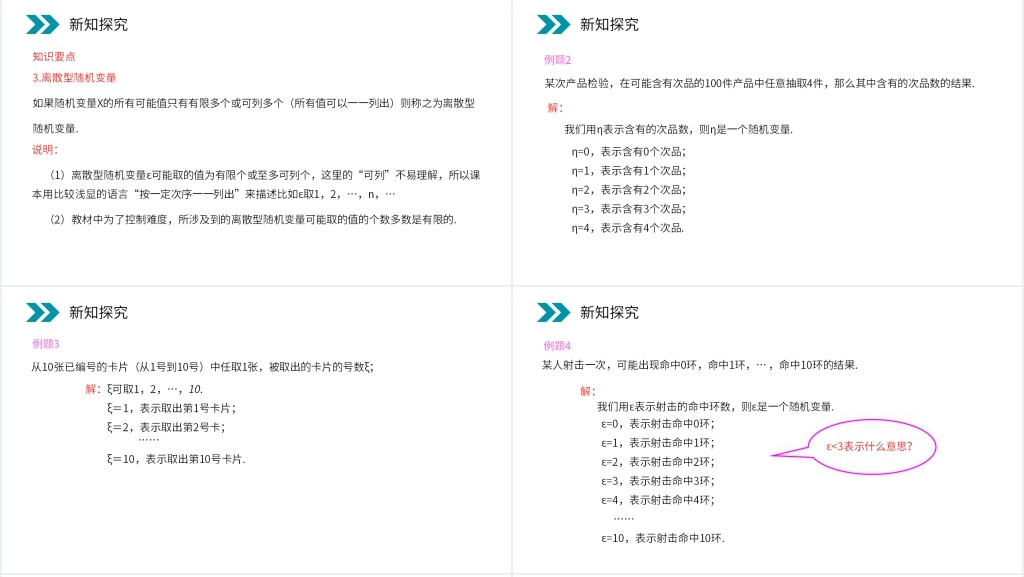
Task: Click the line ε=1,表示射击命中1环
Action: [658, 443]
